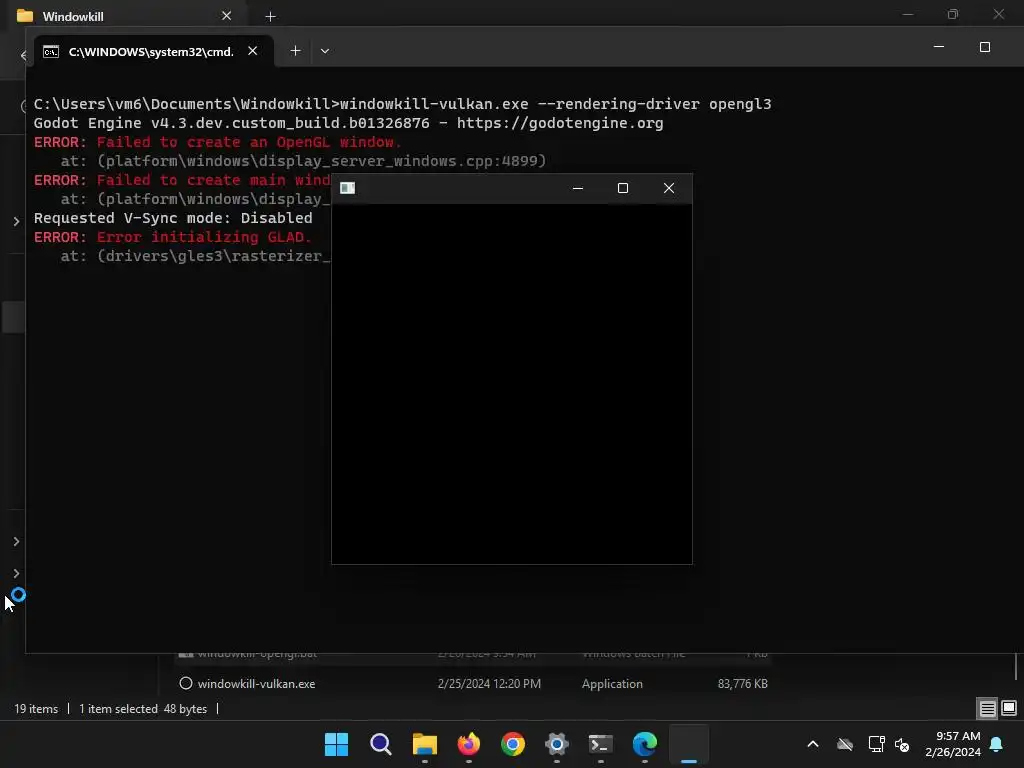Open network status tray icon
The width and height of the screenshot is (1024, 768).
click(876, 744)
